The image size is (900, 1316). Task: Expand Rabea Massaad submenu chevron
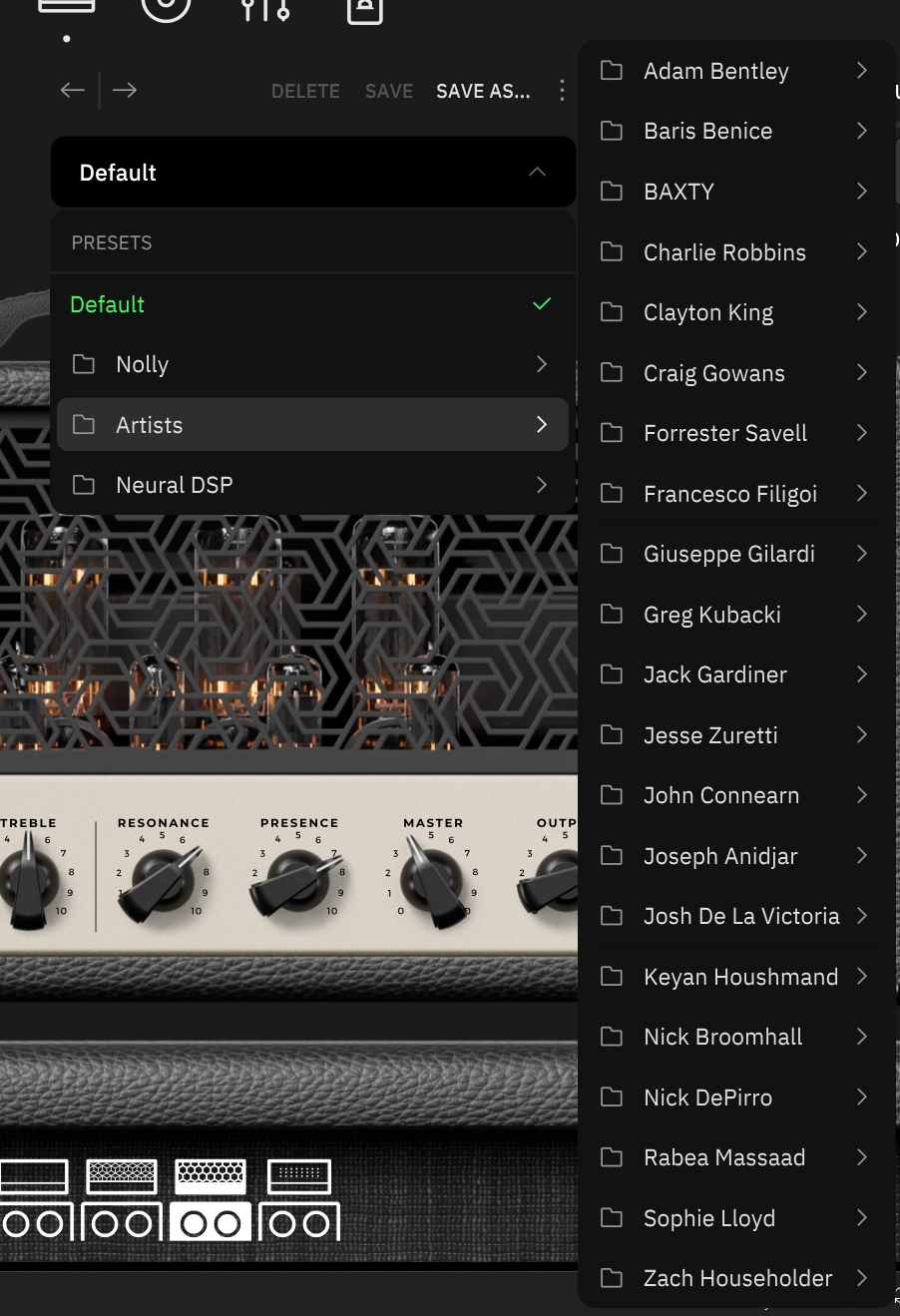coord(862,1157)
